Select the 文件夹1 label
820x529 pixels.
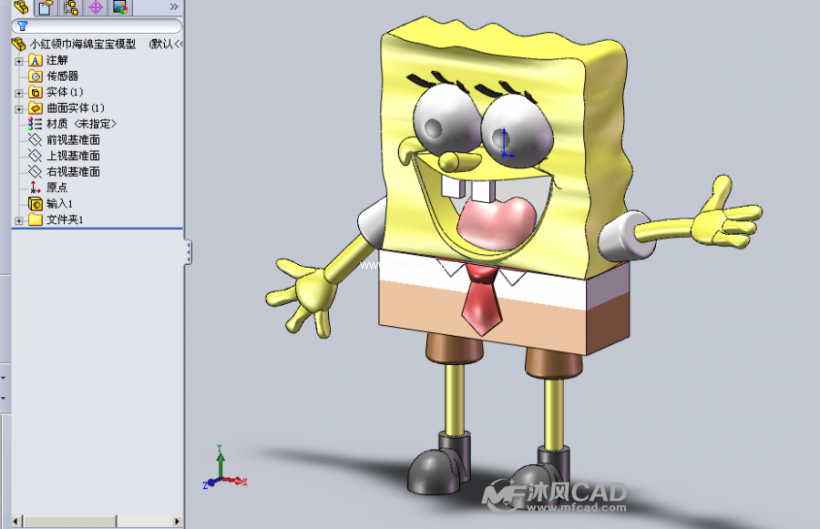pyautogui.click(x=65, y=220)
